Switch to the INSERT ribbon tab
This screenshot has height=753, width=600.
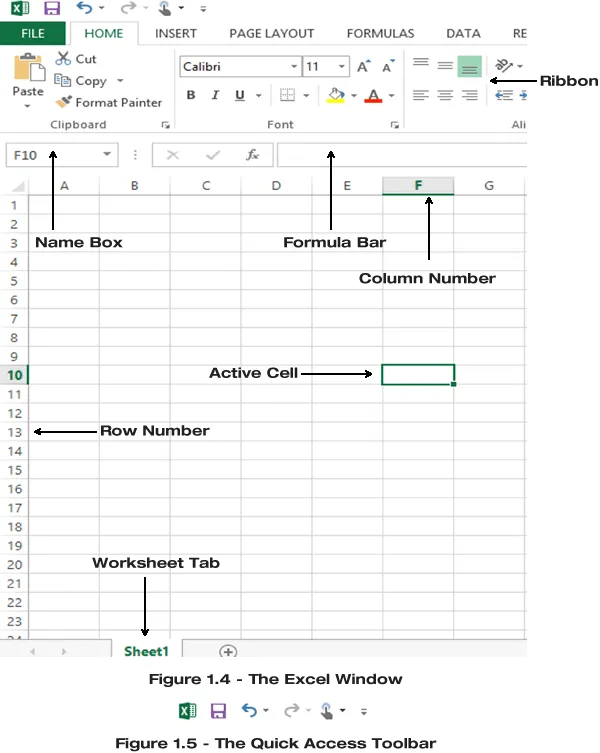click(x=175, y=33)
